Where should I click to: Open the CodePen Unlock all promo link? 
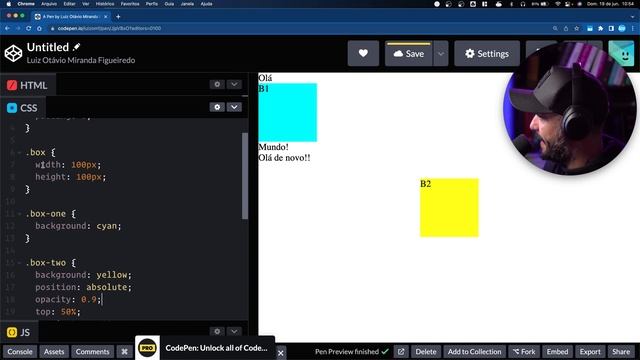point(216,348)
